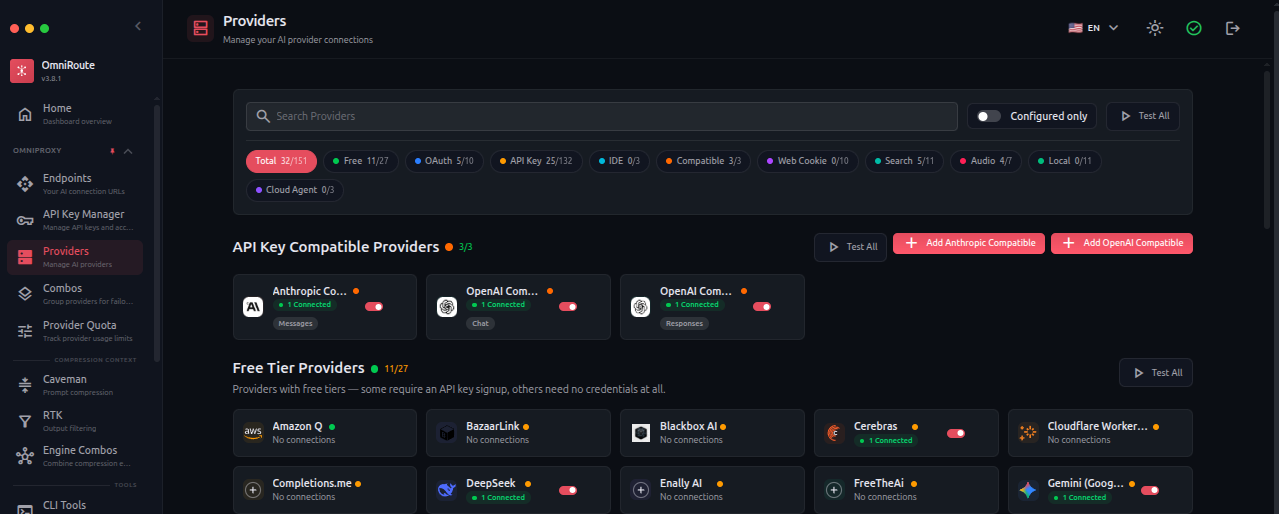Toggle the Gemini provider switch

click(x=1150, y=490)
